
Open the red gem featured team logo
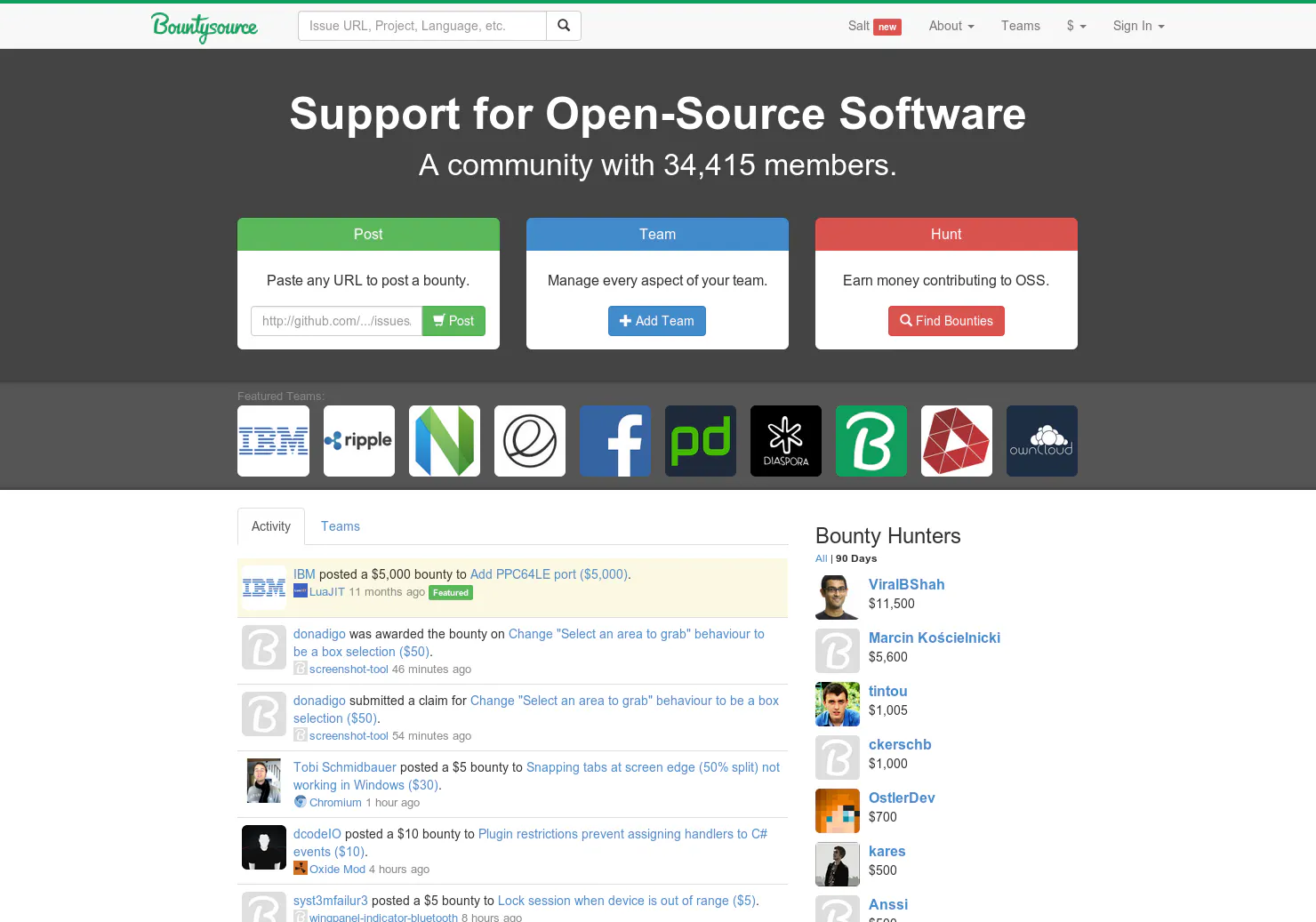pos(957,441)
